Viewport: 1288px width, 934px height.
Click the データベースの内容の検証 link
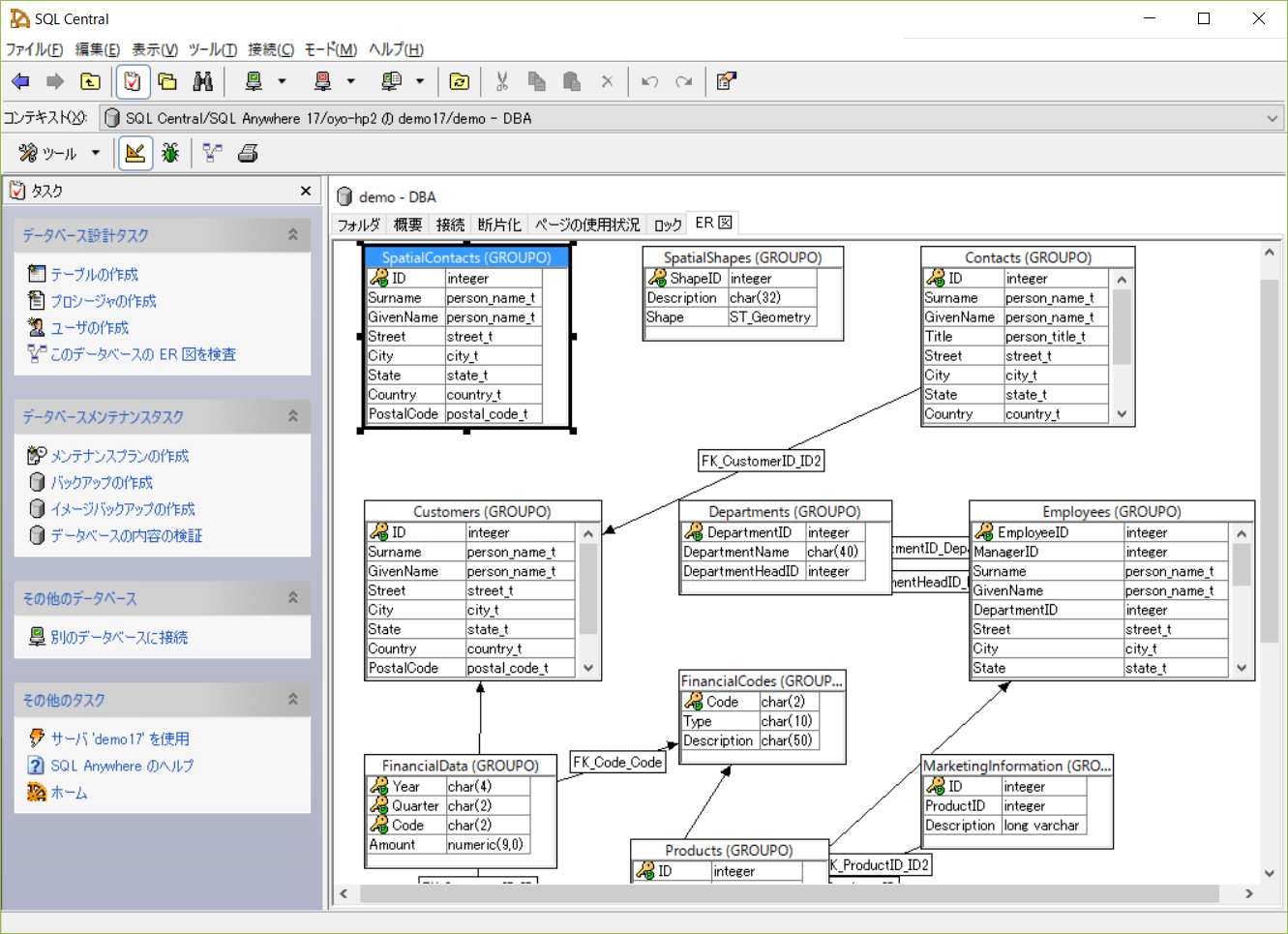click(x=127, y=535)
